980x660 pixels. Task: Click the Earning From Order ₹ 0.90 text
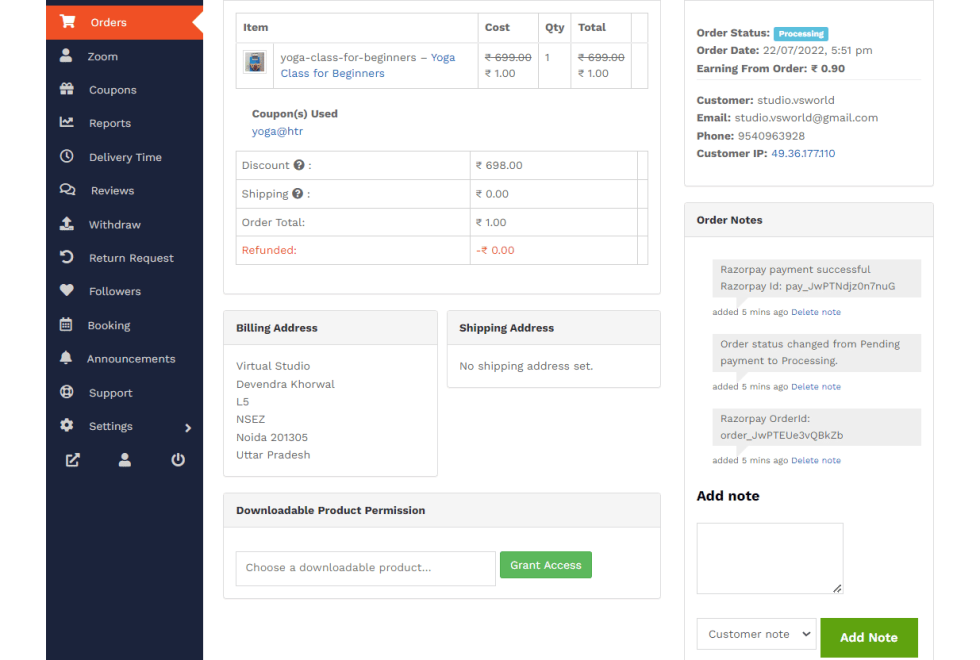pos(771,68)
